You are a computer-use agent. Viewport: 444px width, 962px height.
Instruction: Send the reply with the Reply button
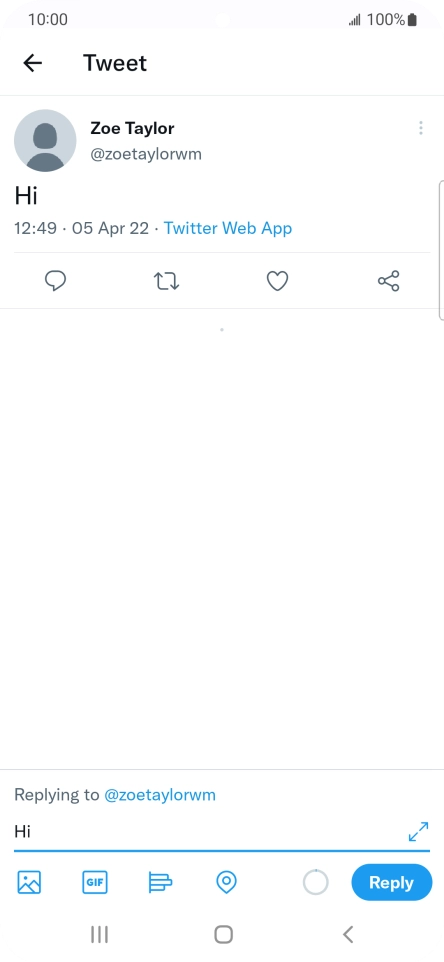point(392,882)
